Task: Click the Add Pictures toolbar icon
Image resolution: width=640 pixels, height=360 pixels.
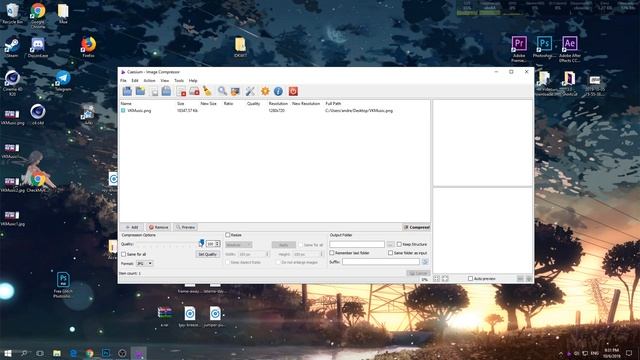Action: coord(127,91)
